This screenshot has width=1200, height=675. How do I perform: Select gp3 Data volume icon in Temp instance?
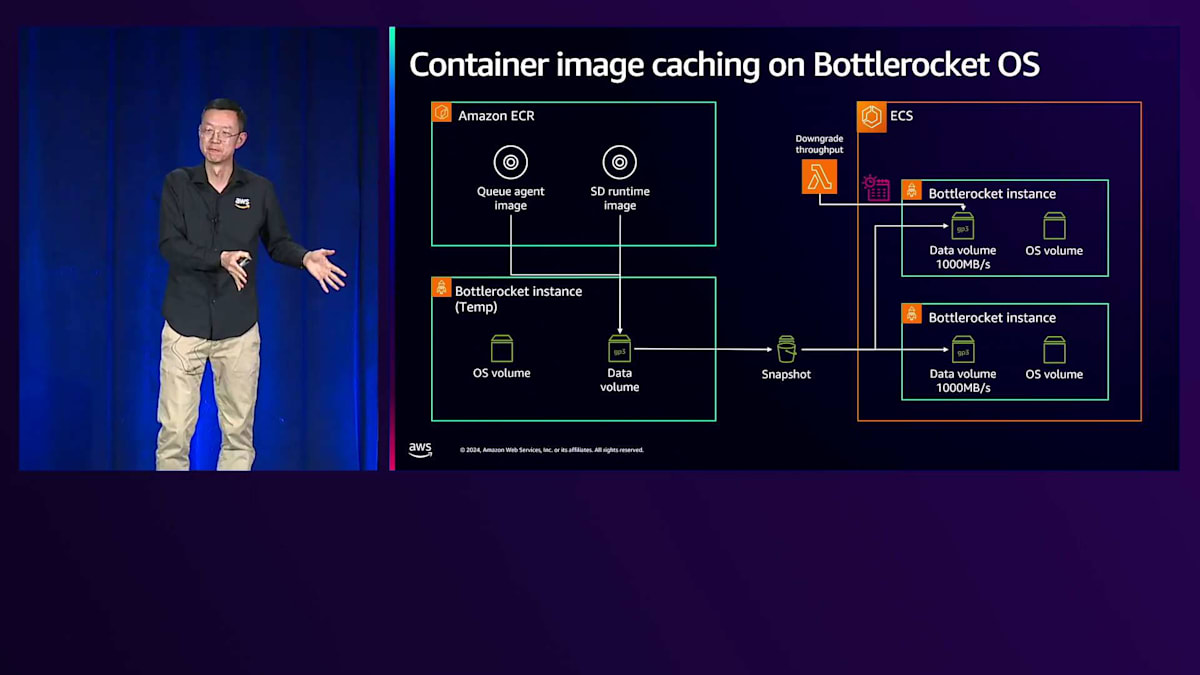pos(620,349)
